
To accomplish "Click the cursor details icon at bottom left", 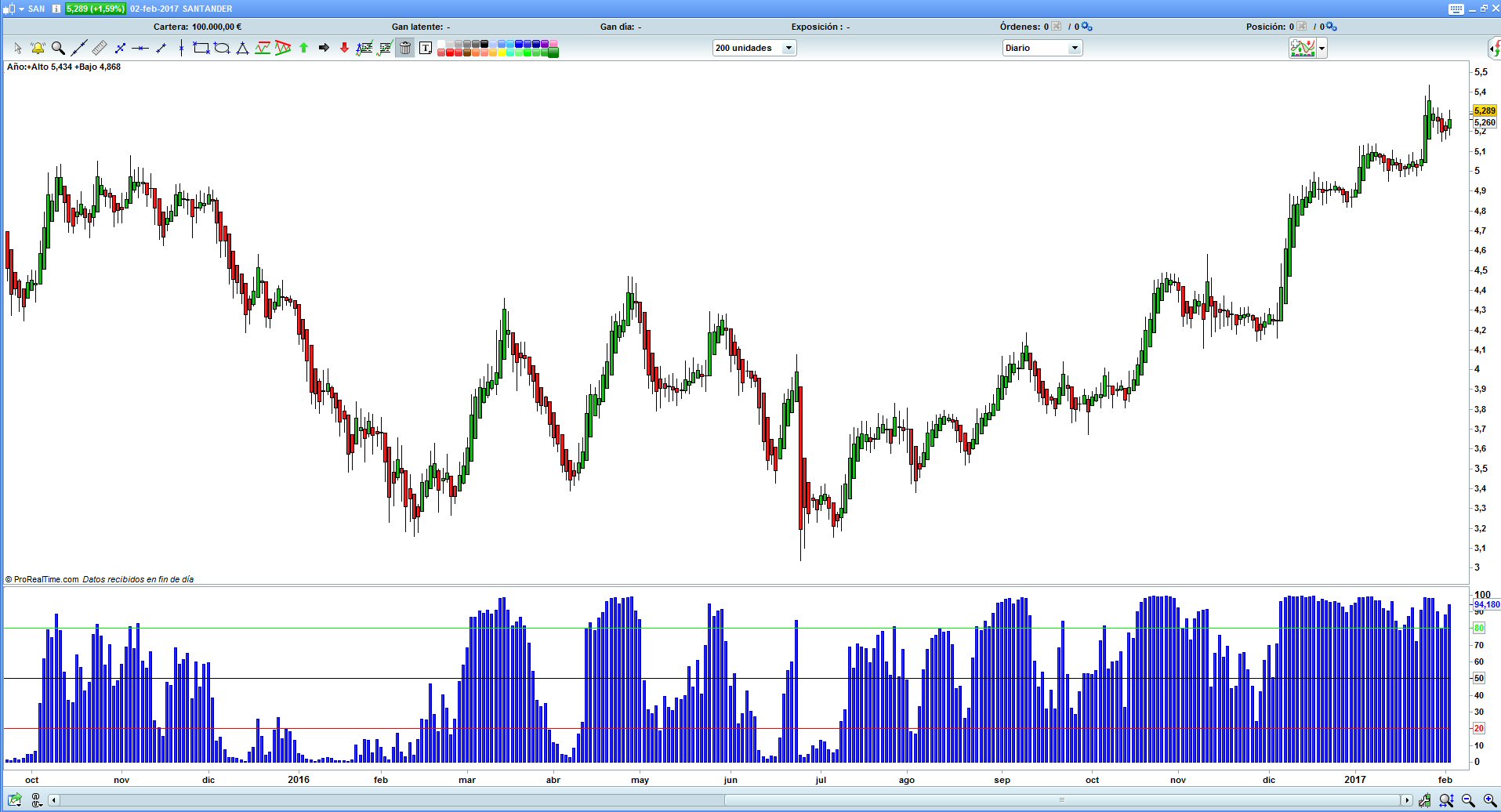I will [x=36, y=800].
